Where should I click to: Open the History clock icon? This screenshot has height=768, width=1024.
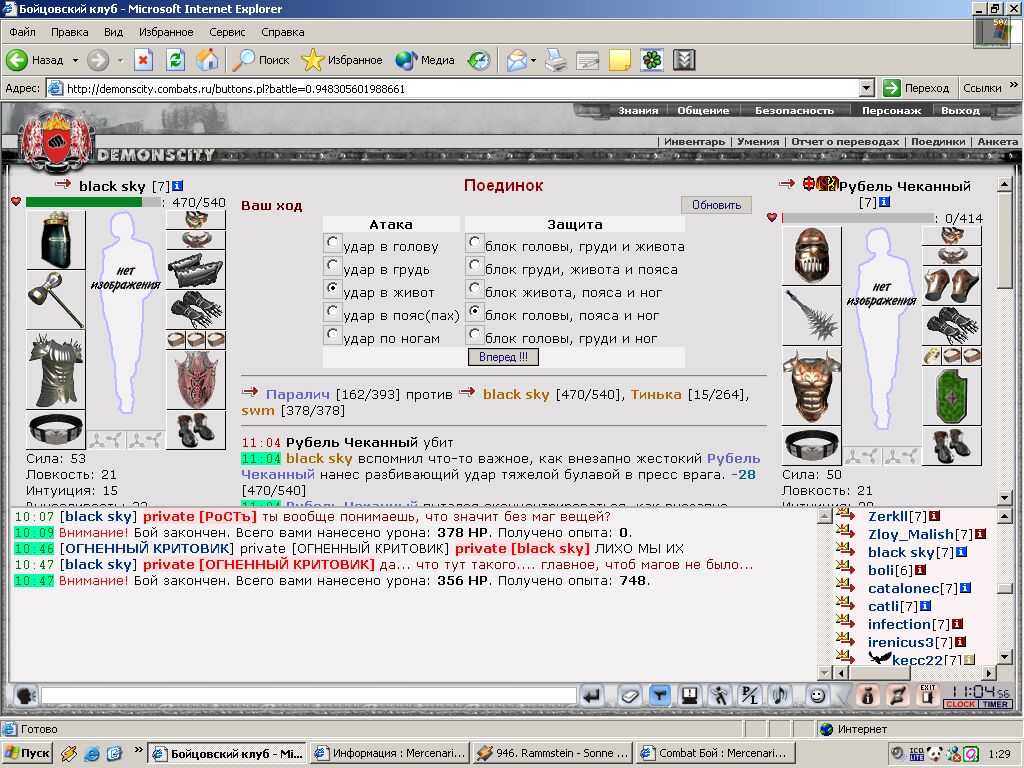point(479,60)
